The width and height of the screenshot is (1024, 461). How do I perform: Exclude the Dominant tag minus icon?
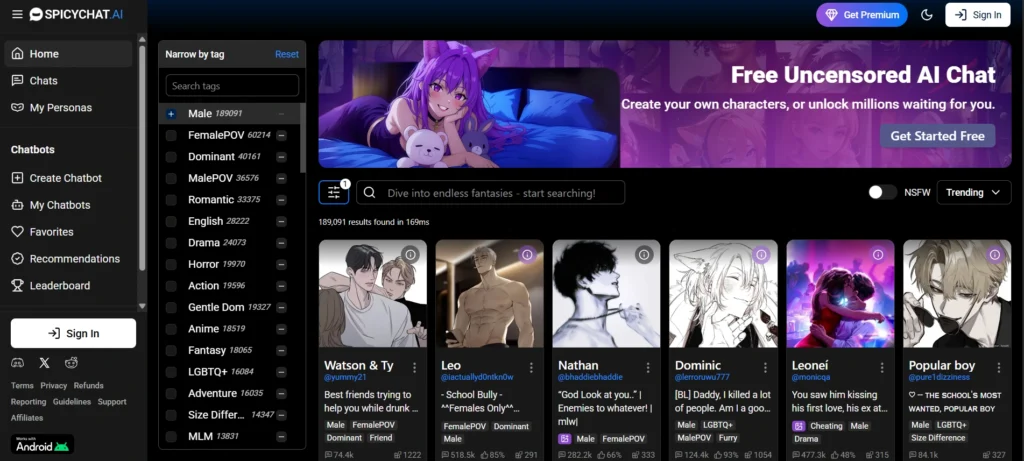281,157
